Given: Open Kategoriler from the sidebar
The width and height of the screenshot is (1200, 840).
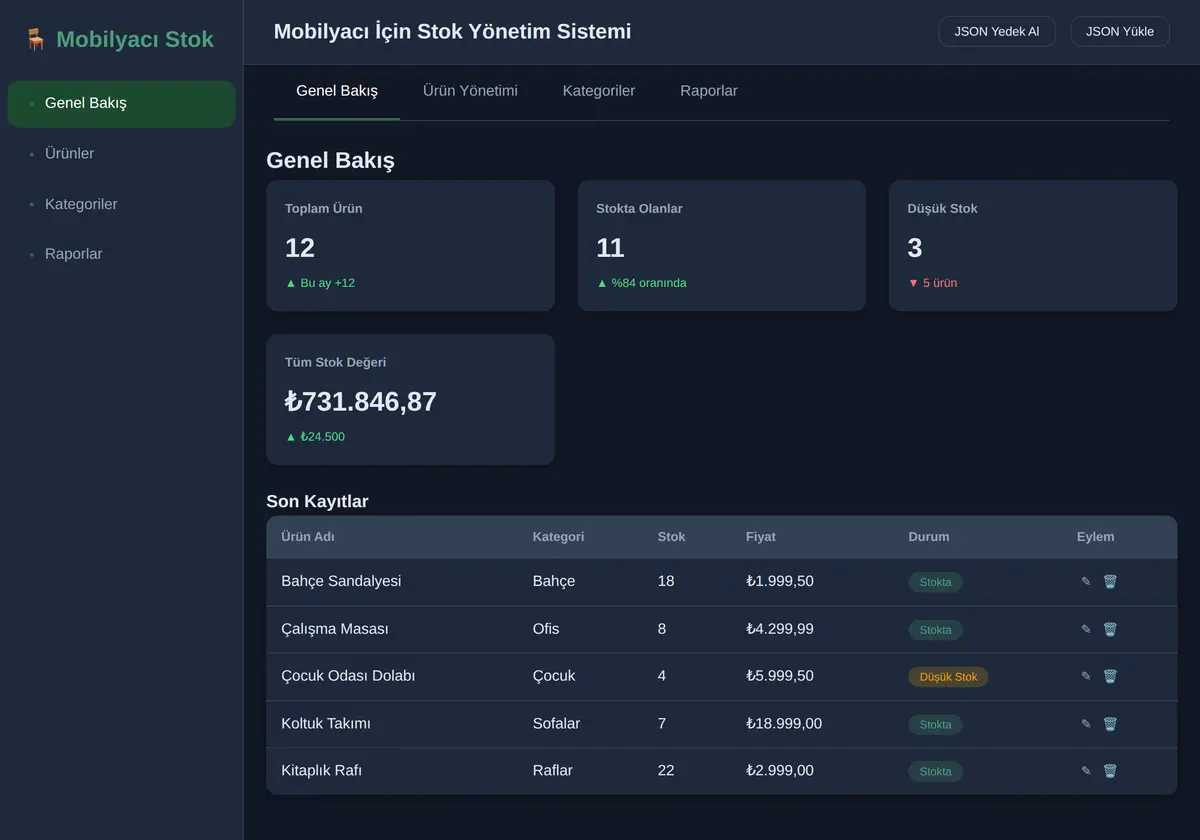Looking at the screenshot, I should 122,204.
